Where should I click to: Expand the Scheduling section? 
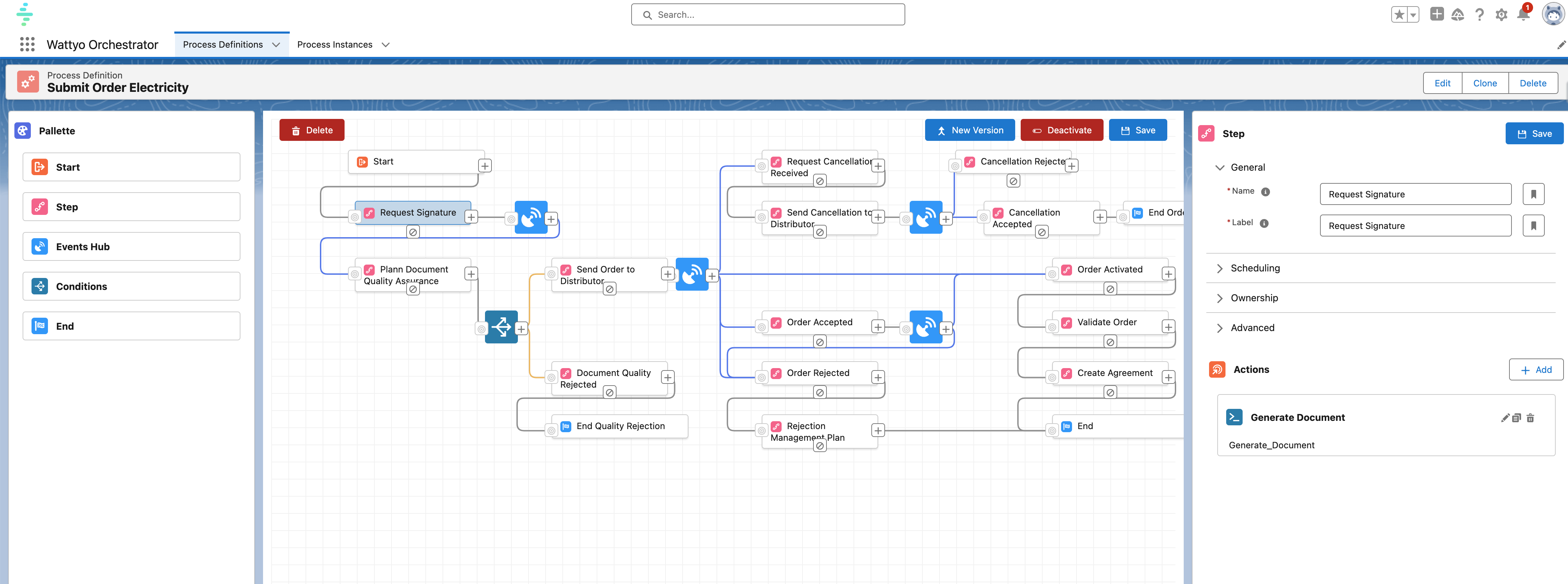pyautogui.click(x=1219, y=269)
